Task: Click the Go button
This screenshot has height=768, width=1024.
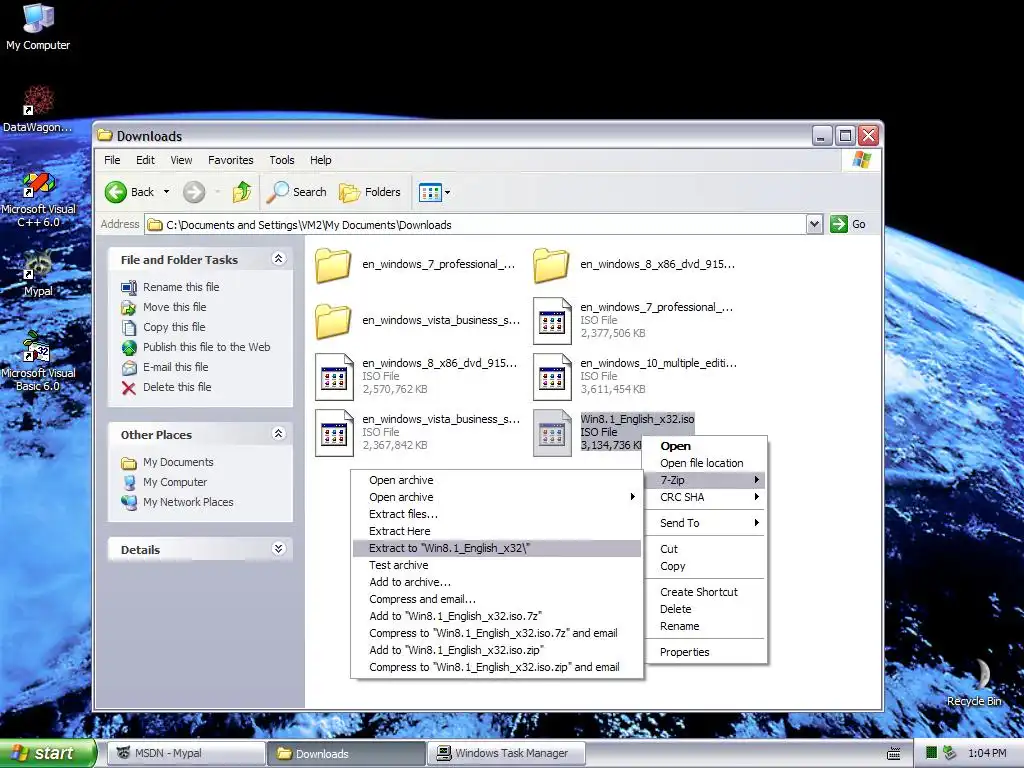Action: pos(848,224)
